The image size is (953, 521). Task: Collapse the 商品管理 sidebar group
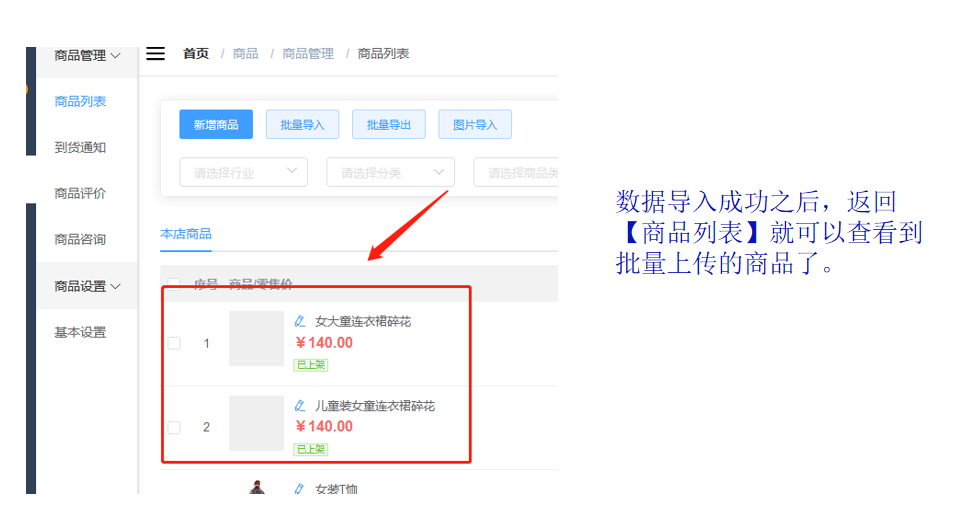pyautogui.click(x=87, y=56)
